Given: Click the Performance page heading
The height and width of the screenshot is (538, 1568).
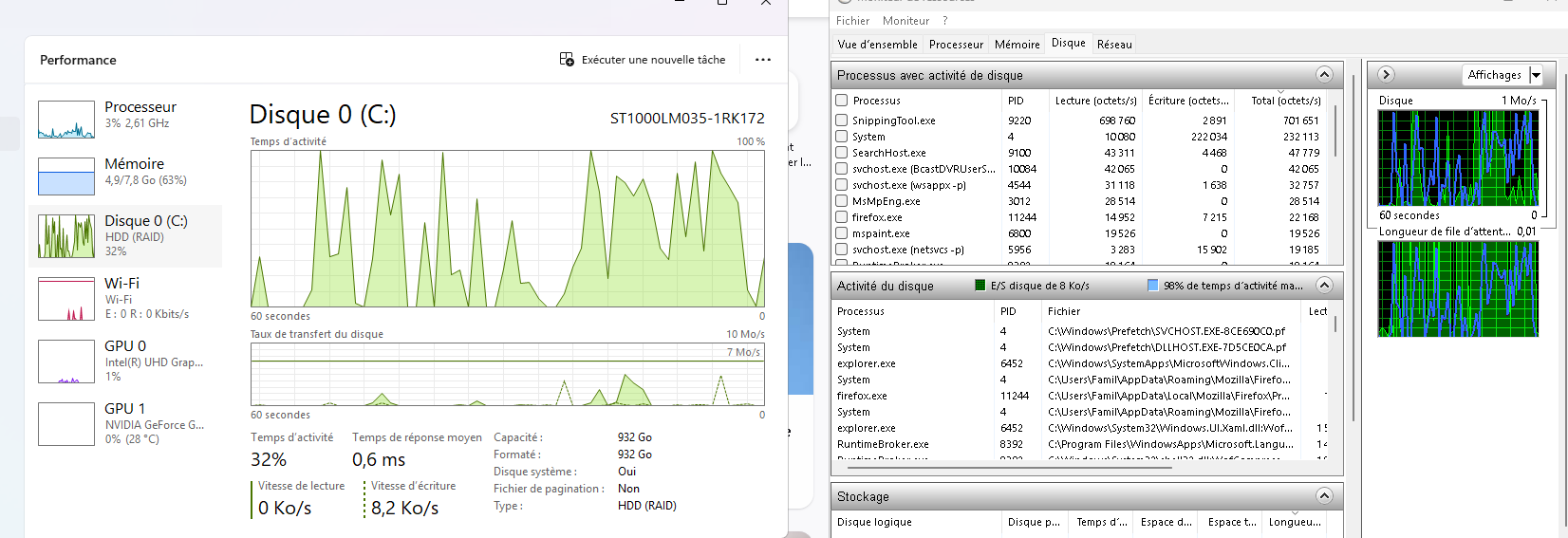Looking at the screenshot, I should pyautogui.click(x=78, y=60).
